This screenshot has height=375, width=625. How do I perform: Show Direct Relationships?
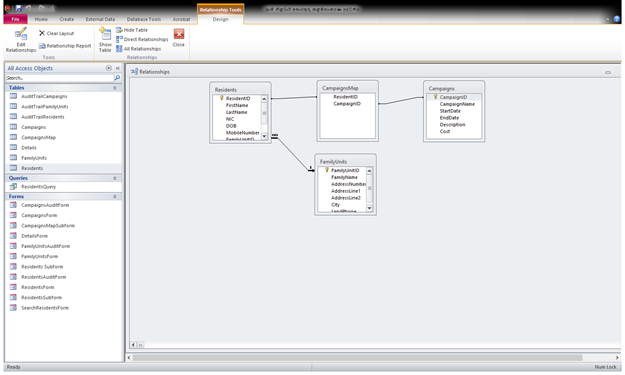coord(142,39)
